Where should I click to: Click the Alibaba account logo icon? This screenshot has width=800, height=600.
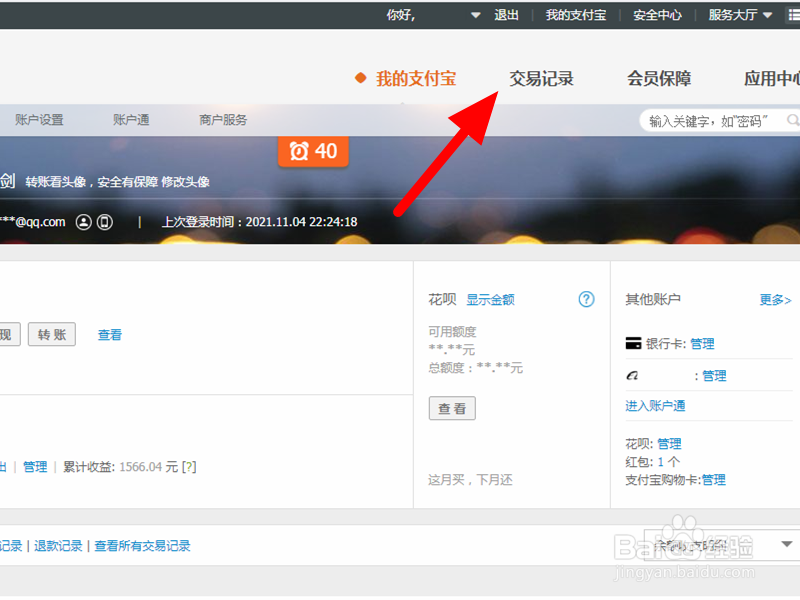pyautogui.click(x=632, y=376)
